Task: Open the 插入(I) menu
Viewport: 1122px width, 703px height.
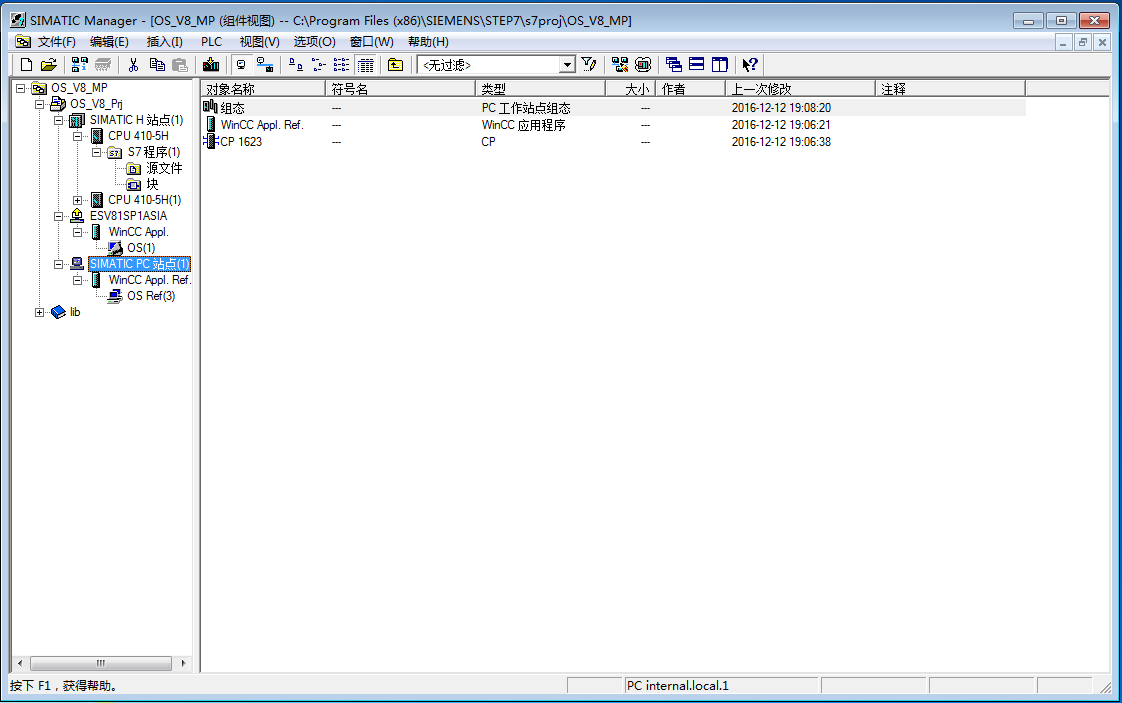Action: 164,42
